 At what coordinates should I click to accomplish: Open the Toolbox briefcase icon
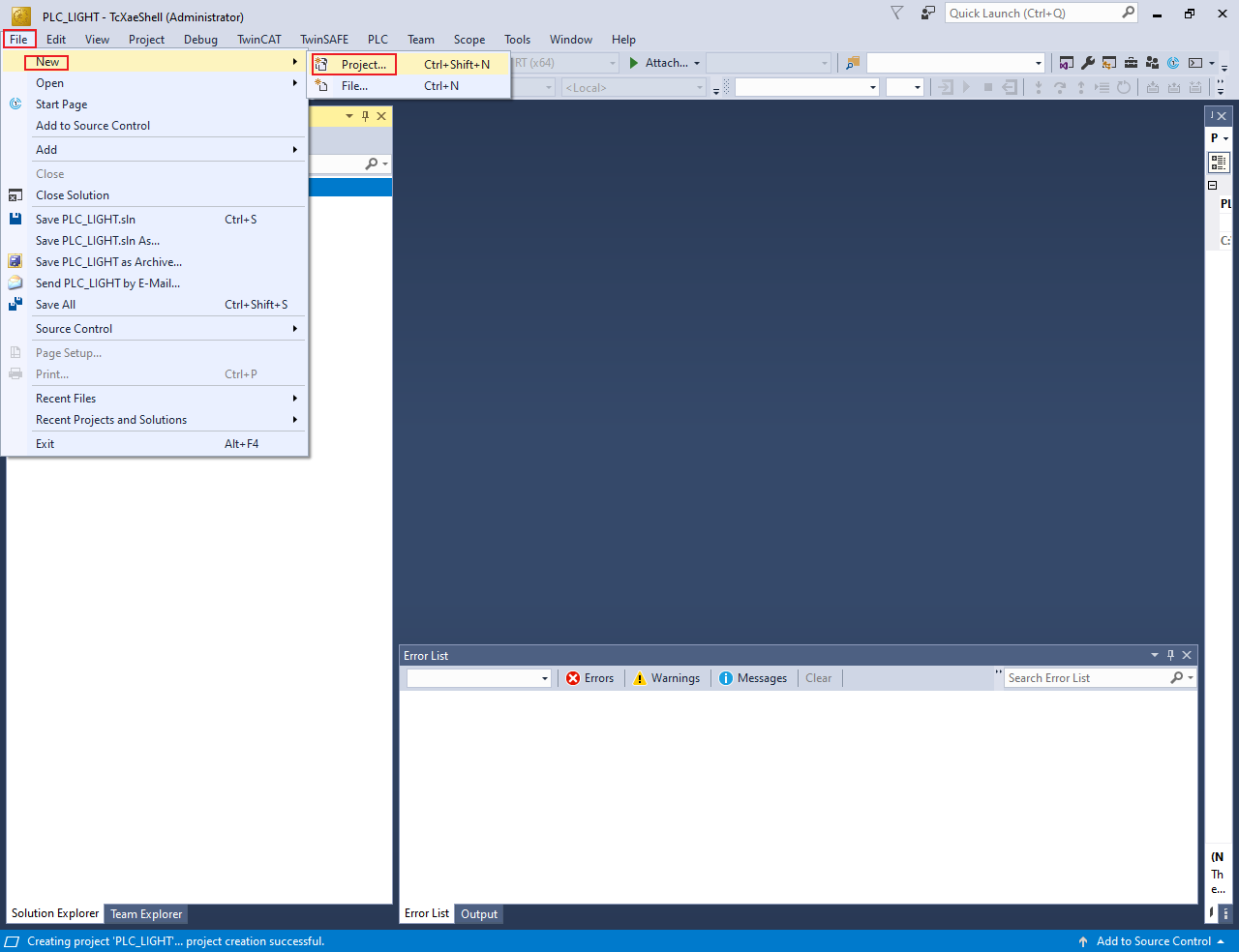coord(1131,63)
